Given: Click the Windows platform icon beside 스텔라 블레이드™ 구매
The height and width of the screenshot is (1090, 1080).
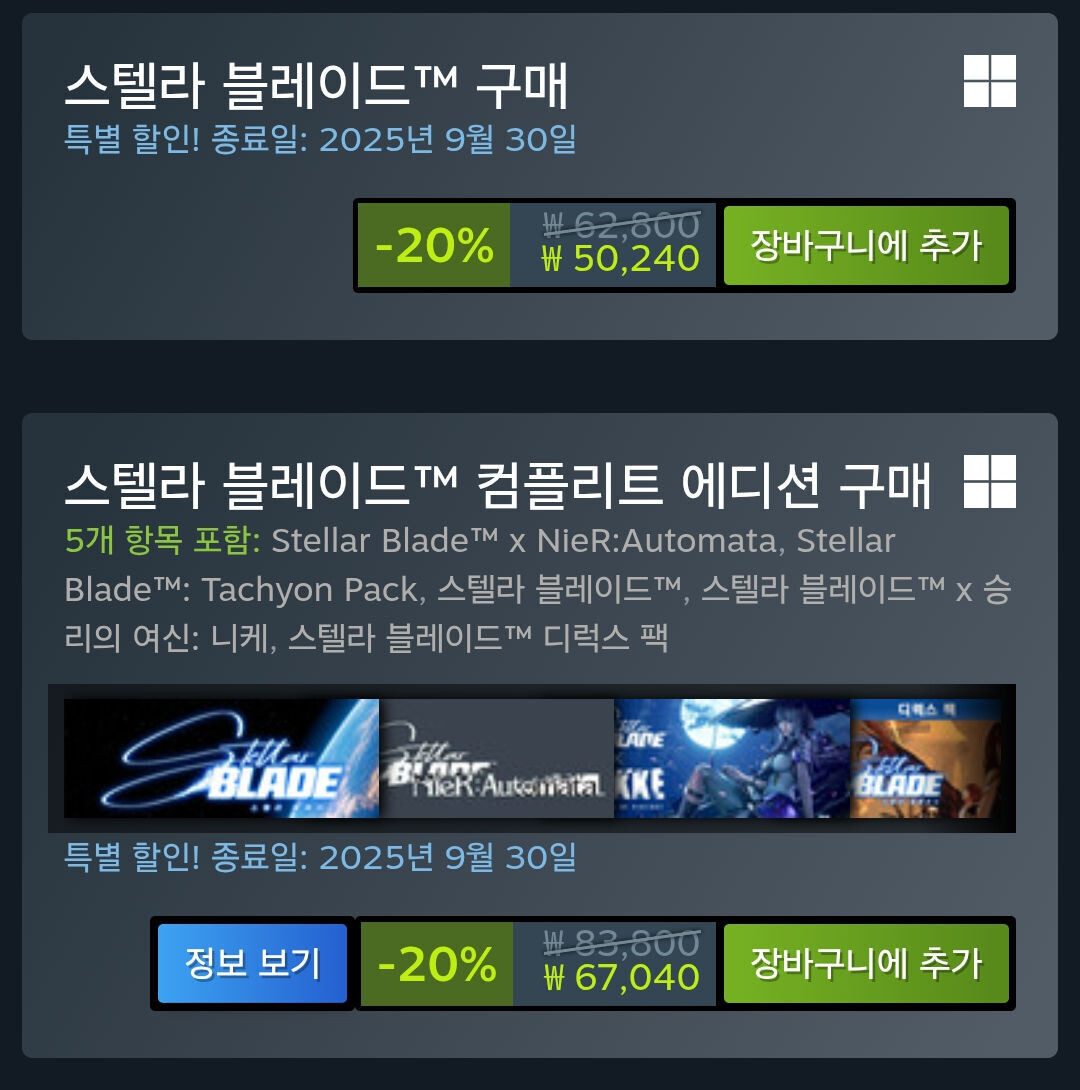Looking at the screenshot, I should point(990,81).
